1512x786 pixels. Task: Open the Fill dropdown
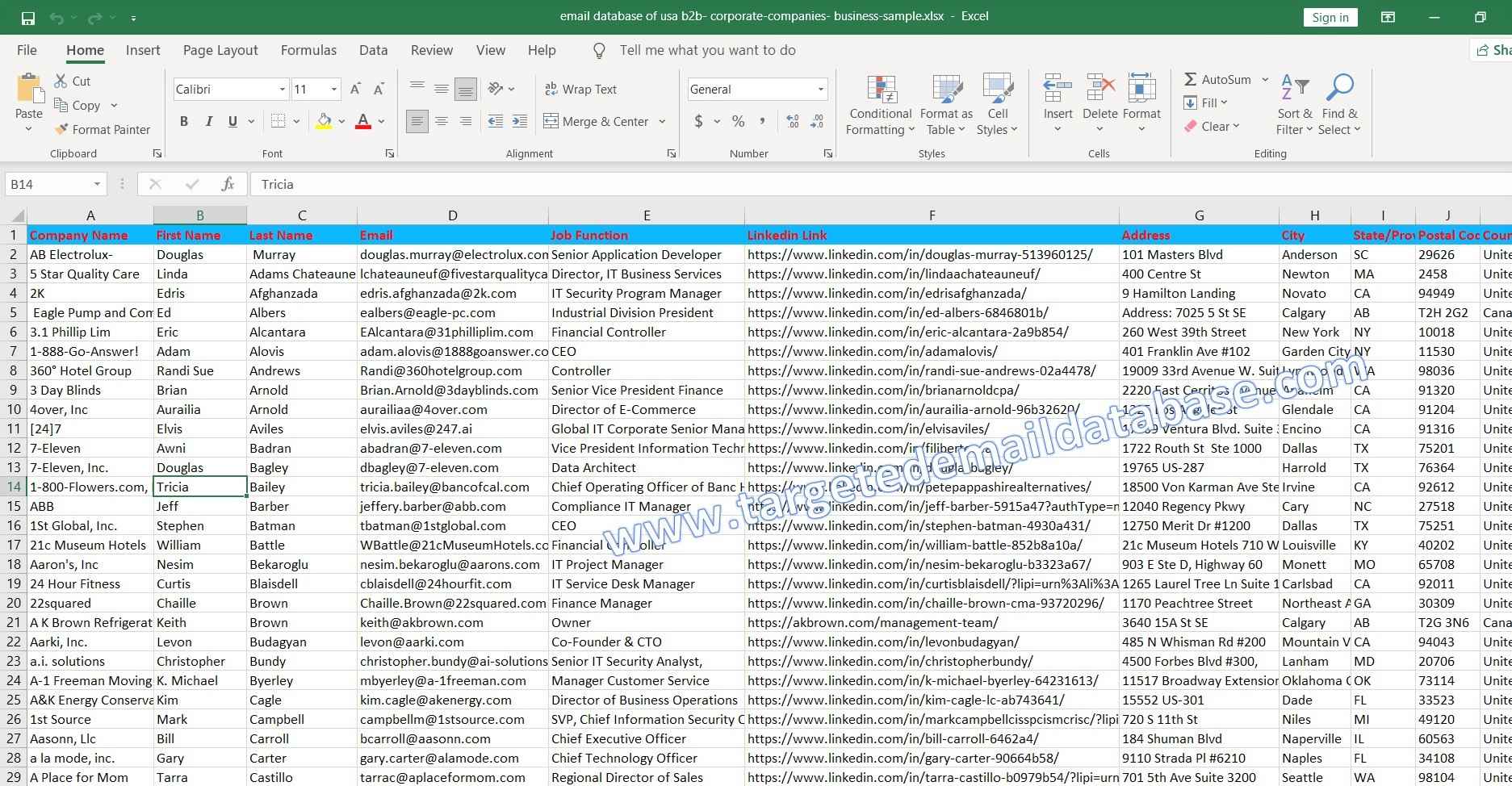[x=1206, y=102]
